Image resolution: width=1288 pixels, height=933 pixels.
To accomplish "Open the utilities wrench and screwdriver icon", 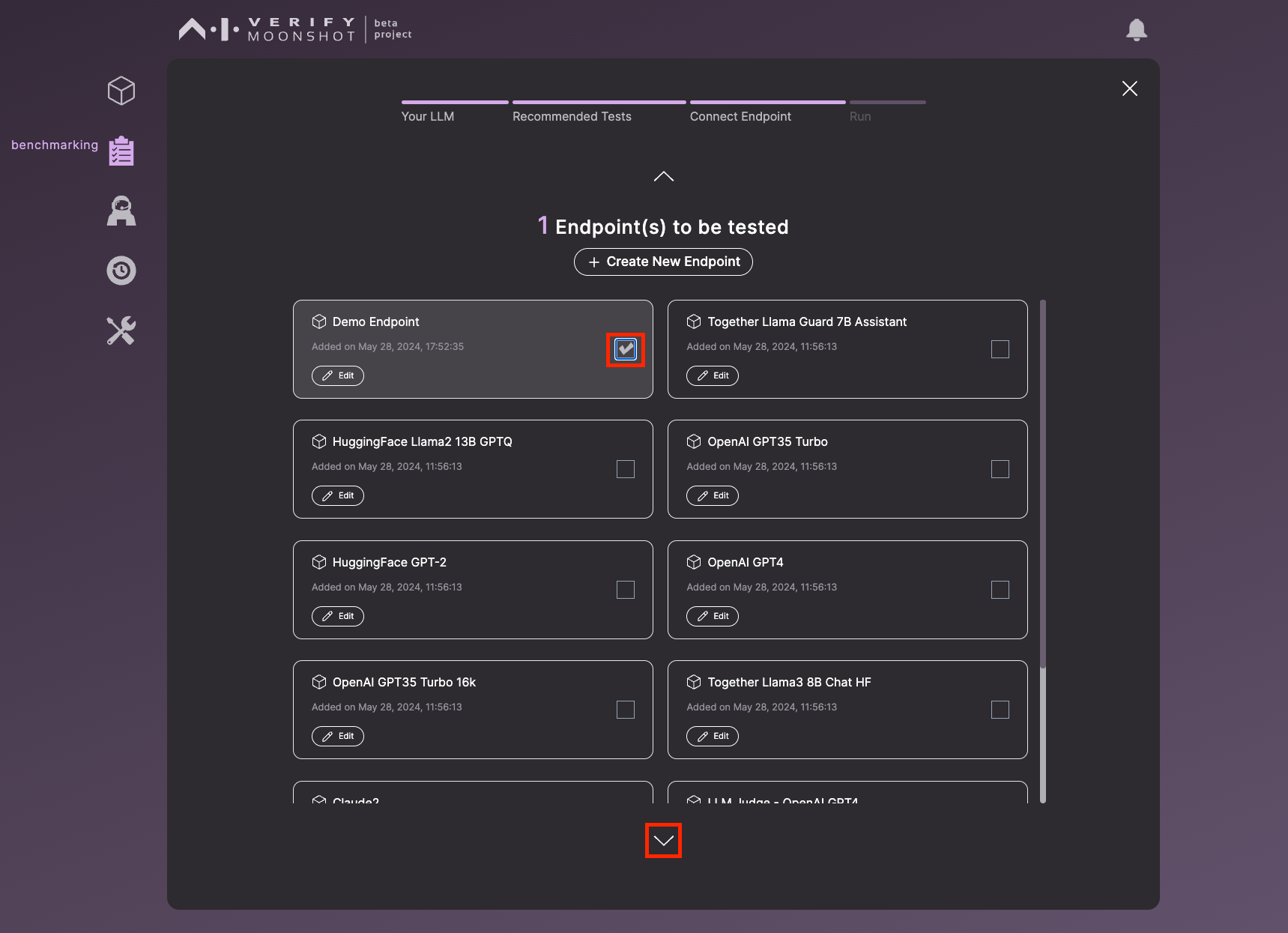I will (x=121, y=330).
